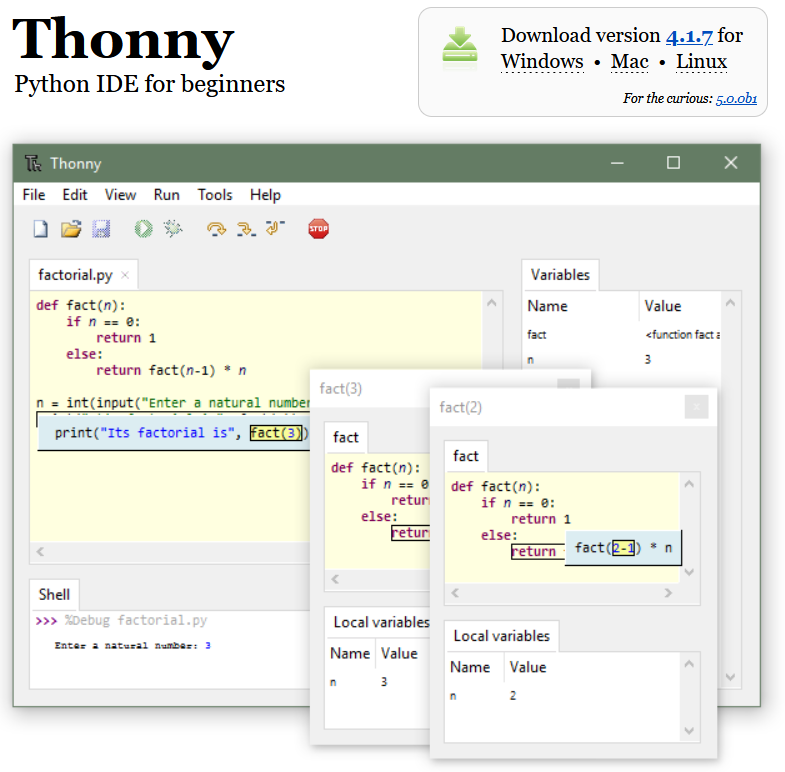Click the Save file floppy icon
785x772 pixels.
tap(101, 229)
